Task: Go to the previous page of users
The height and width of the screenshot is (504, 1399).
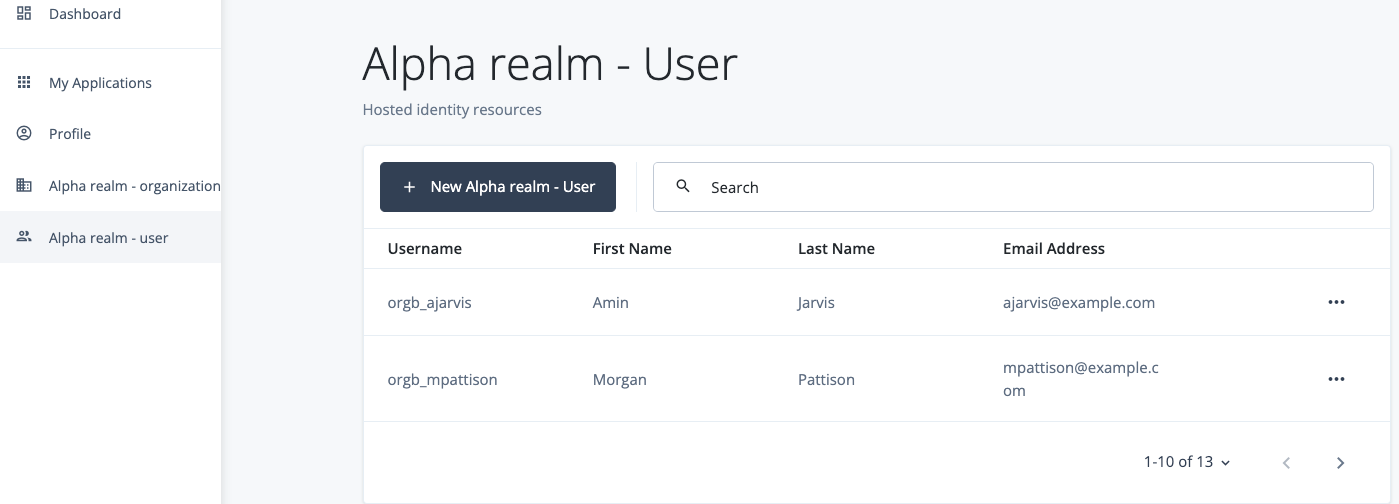Action: pyautogui.click(x=1287, y=462)
